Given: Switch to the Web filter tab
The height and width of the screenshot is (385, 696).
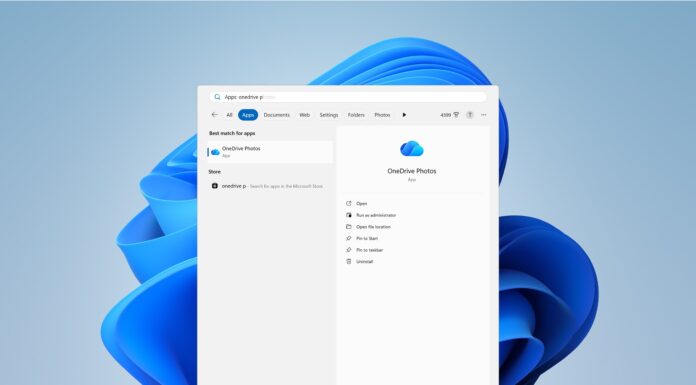Looking at the screenshot, I should [x=304, y=115].
